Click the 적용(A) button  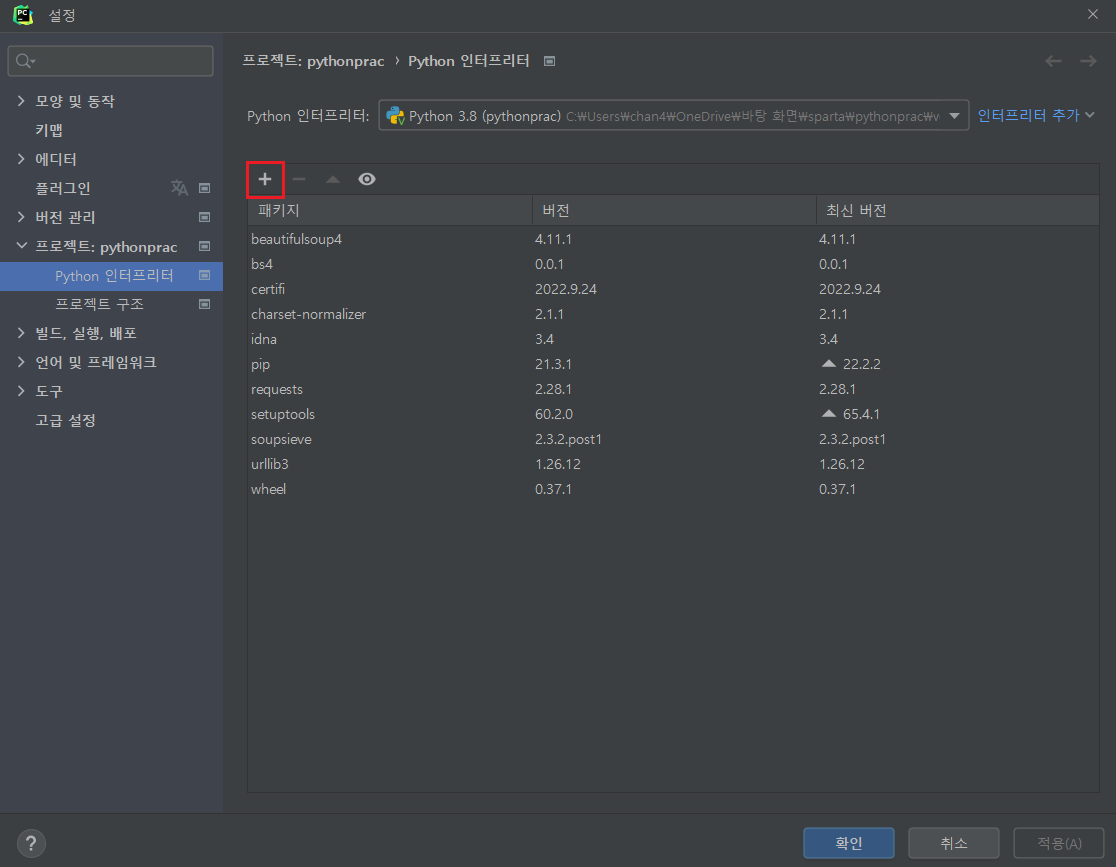pyautogui.click(x=1059, y=844)
